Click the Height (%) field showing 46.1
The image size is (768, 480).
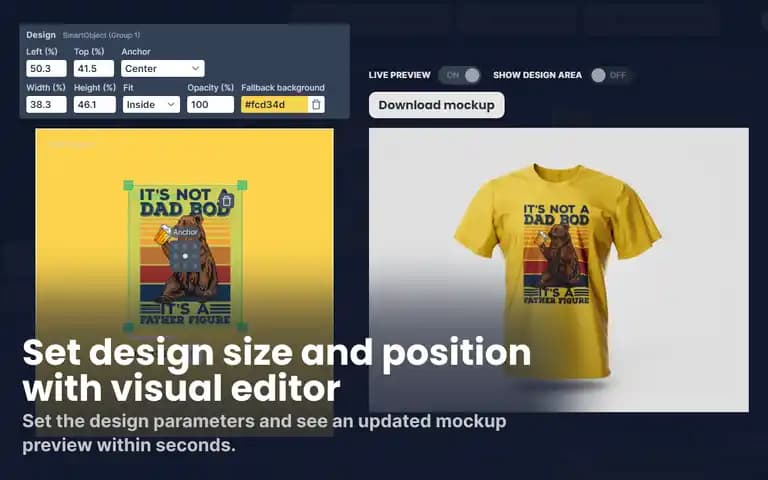coord(95,104)
